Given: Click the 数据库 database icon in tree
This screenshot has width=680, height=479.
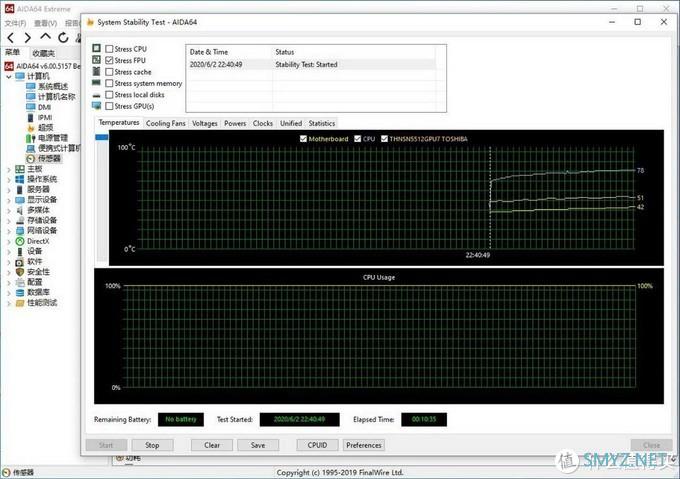Looking at the screenshot, I should tap(20, 293).
